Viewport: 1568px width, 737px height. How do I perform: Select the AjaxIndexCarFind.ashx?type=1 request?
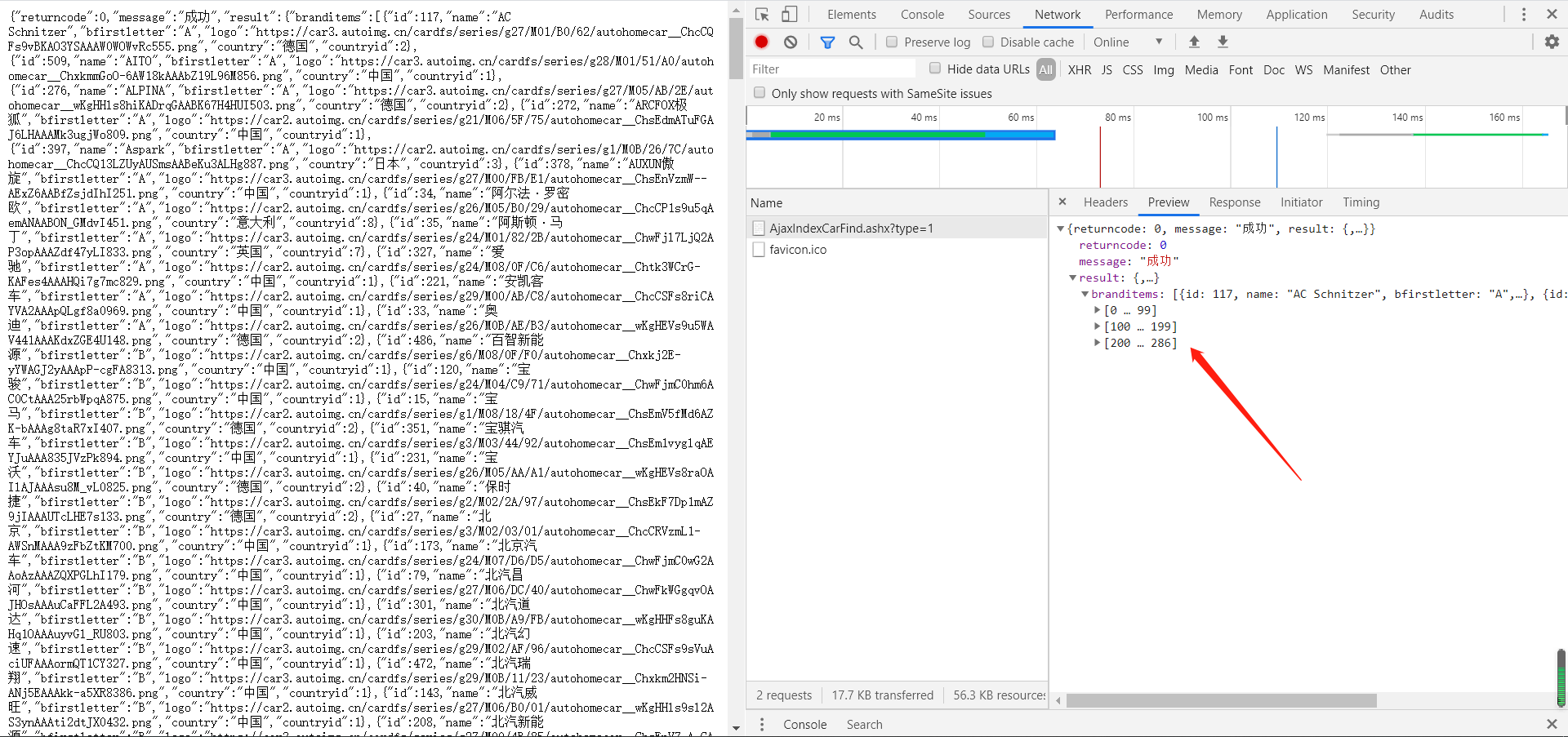pos(897,229)
